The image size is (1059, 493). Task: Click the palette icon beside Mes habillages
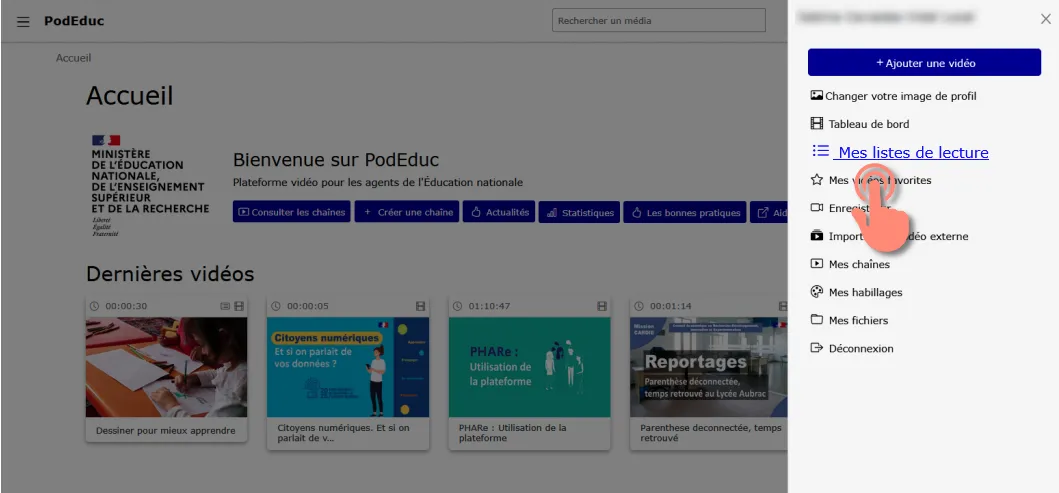point(817,292)
